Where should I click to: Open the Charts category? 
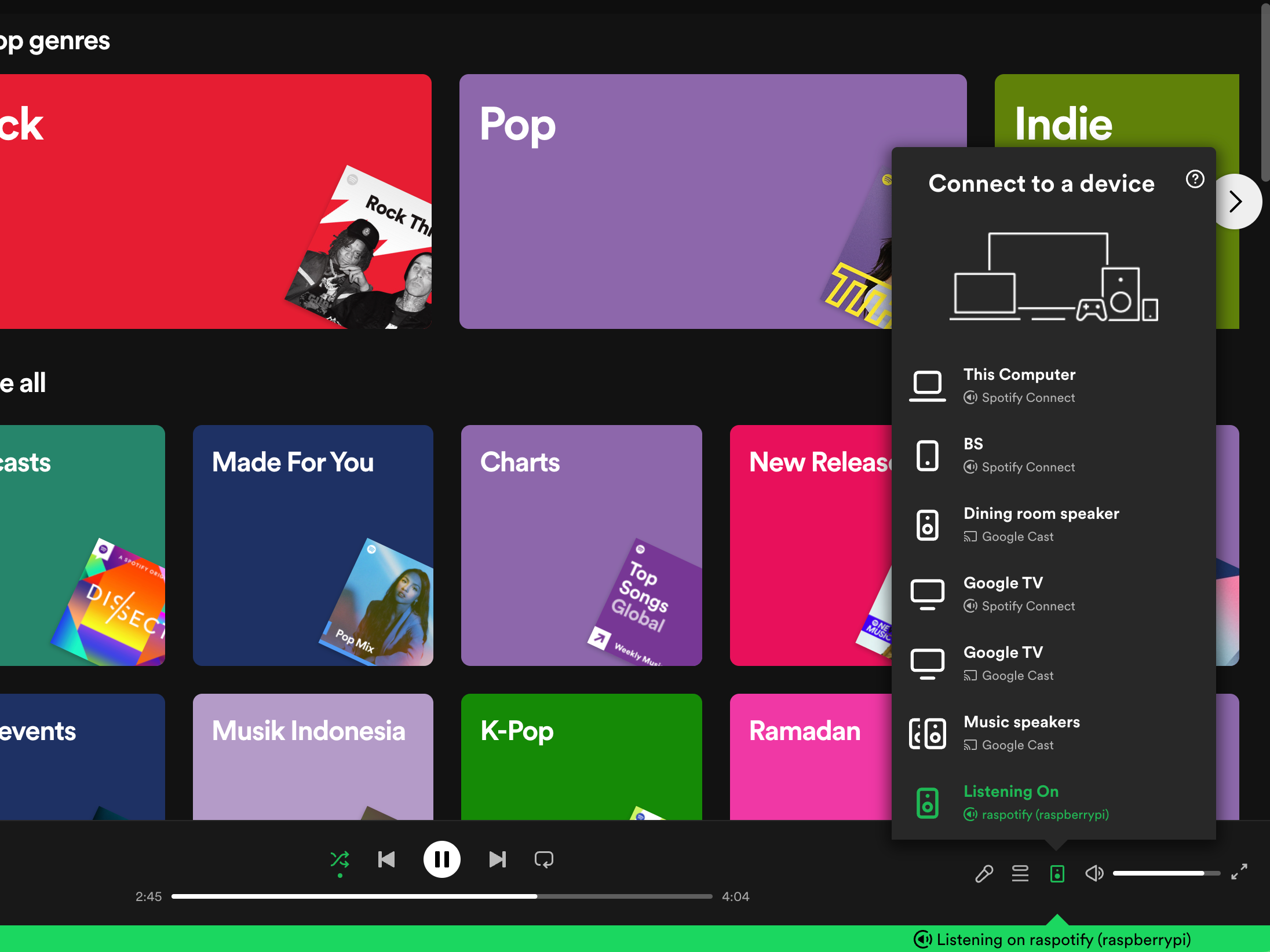coord(581,545)
